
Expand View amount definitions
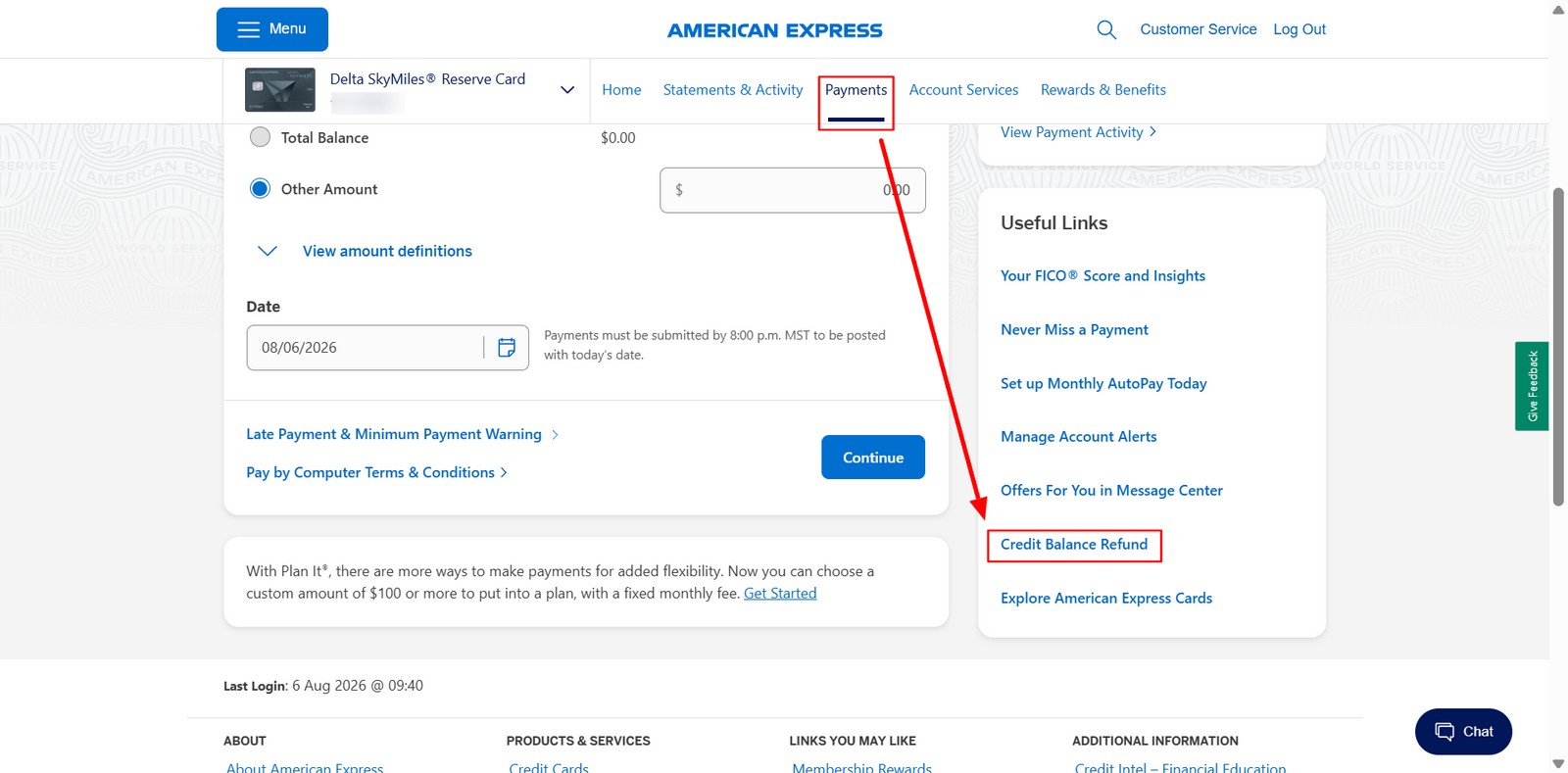(x=387, y=251)
